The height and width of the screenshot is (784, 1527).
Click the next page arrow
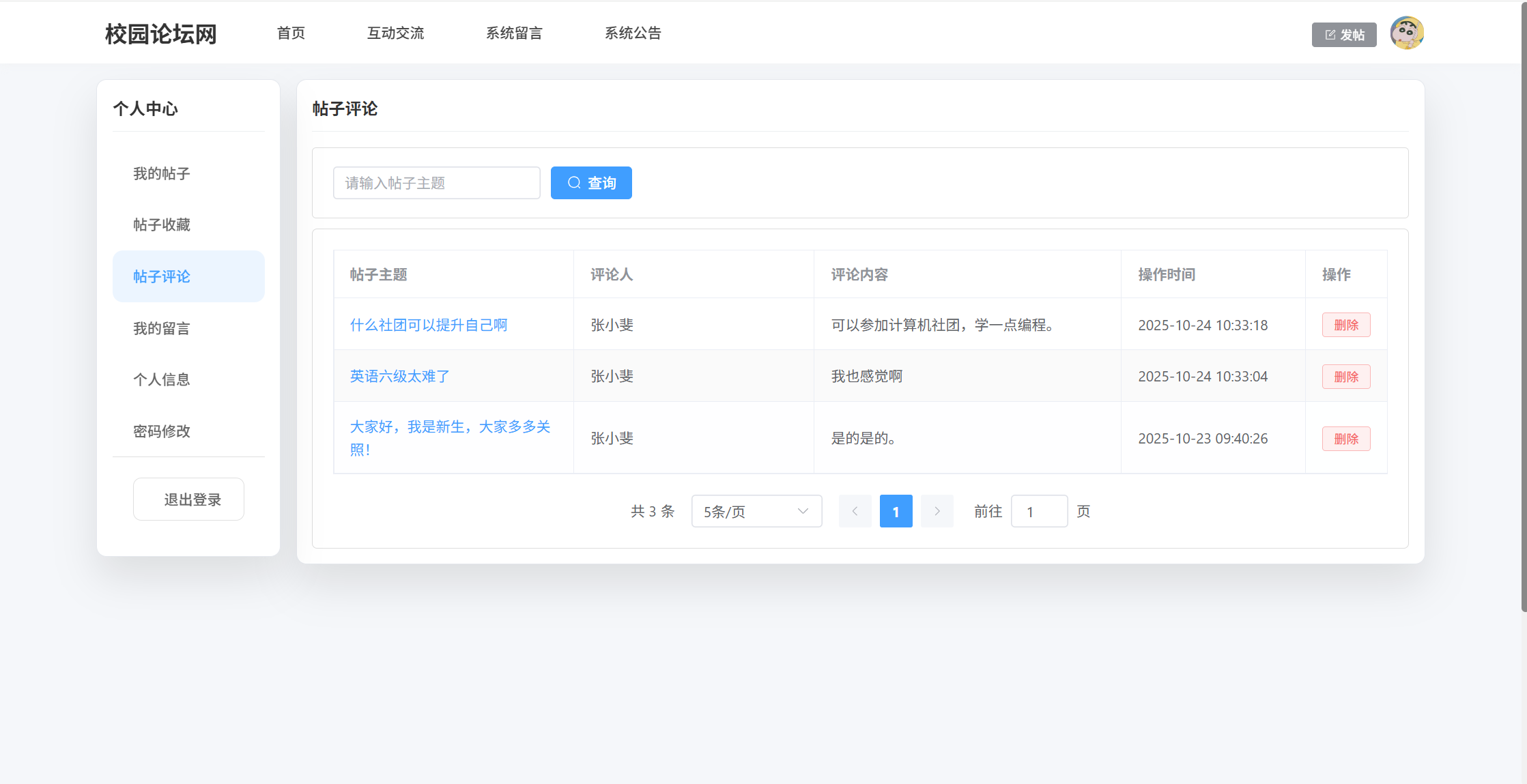pyautogui.click(x=937, y=511)
